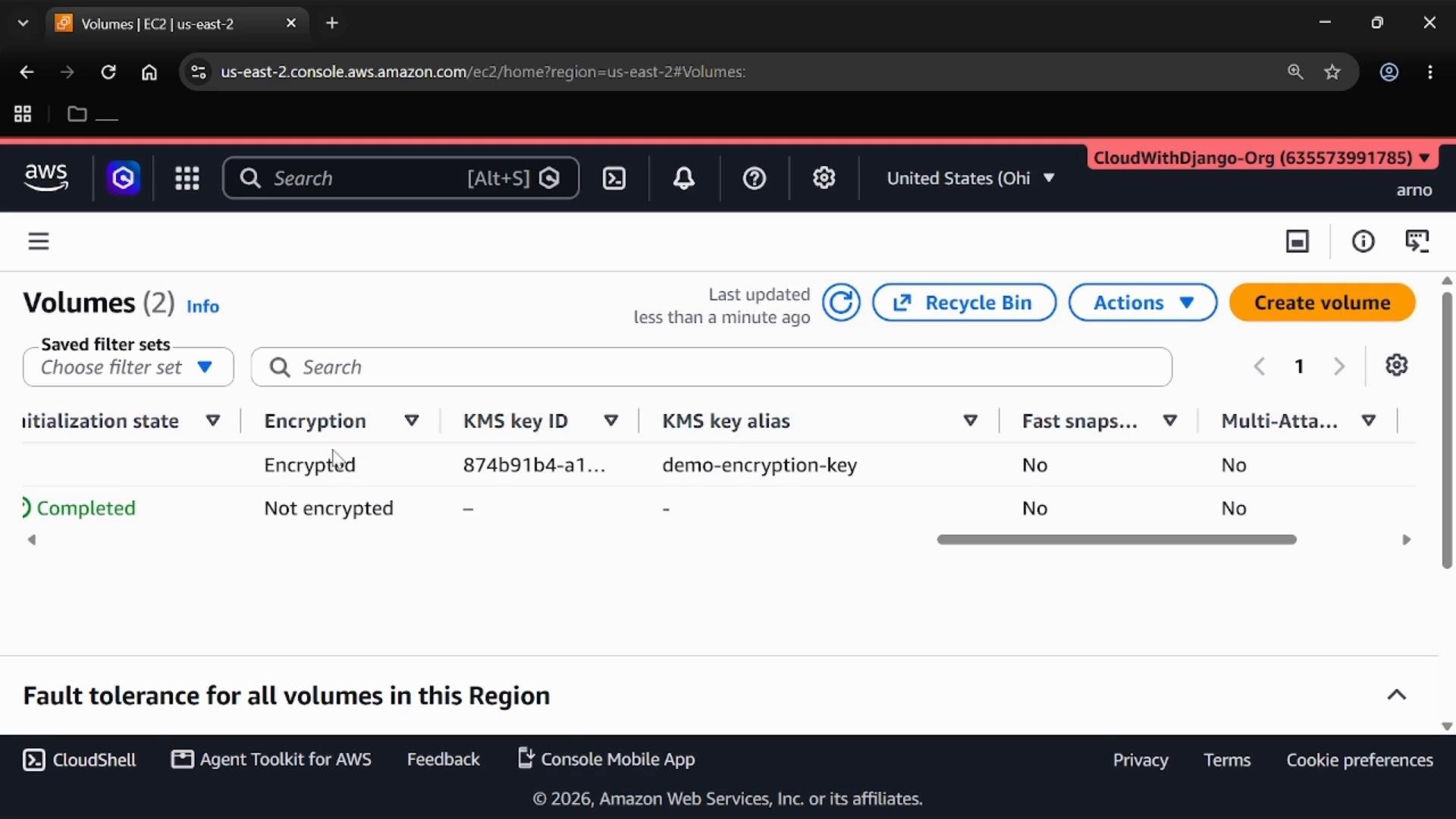Click the volumes Search filter field
1456x819 pixels.
[711, 367]
